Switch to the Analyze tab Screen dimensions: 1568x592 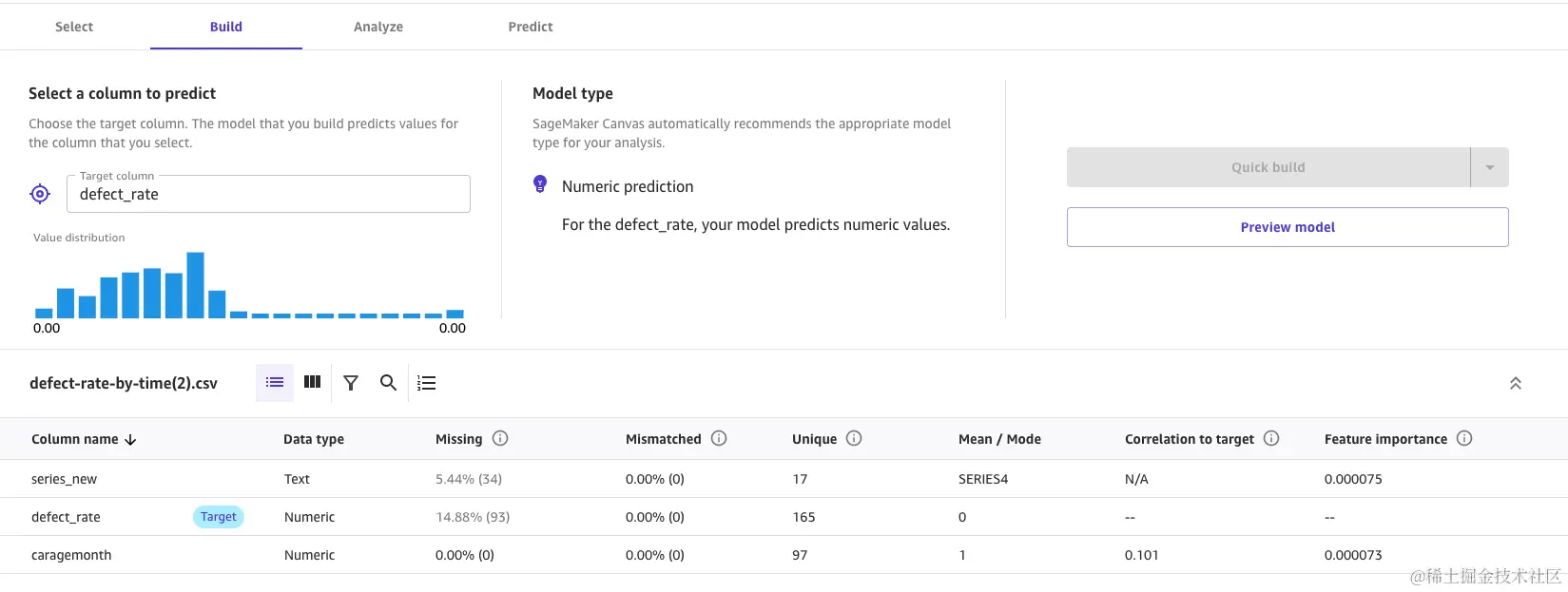pyautogui.click(x=378, y=27)
